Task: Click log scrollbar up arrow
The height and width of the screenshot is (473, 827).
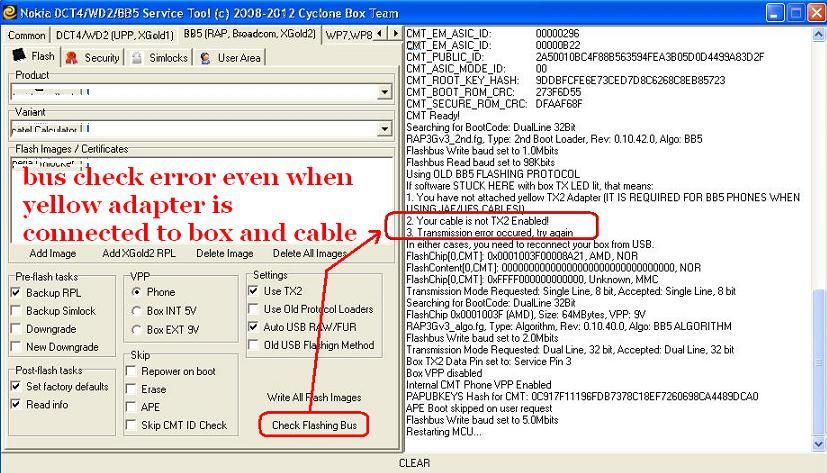Action: coord(818,34)
